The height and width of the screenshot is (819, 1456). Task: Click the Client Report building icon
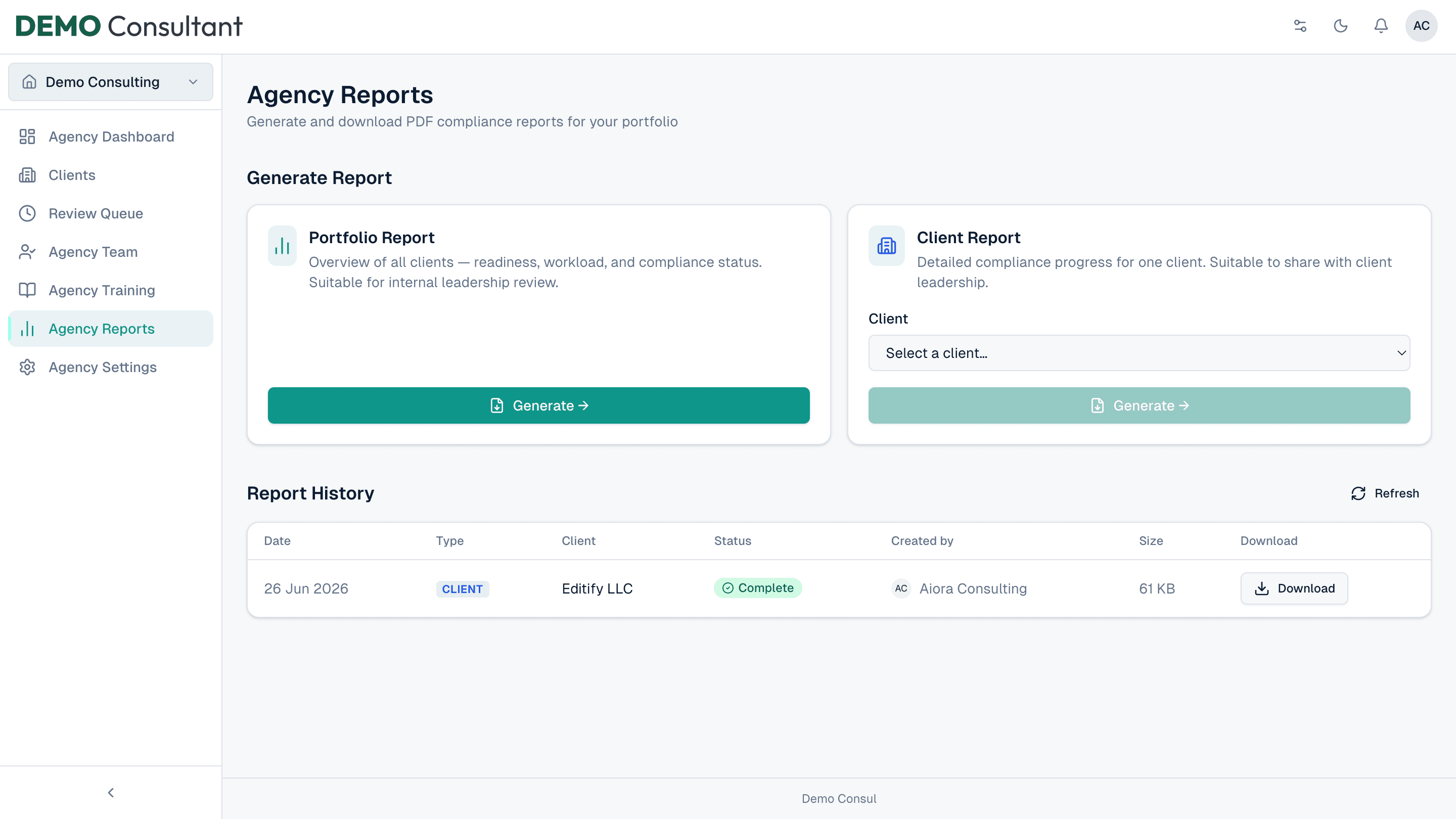pyautogui.click(x=886, y=246)
